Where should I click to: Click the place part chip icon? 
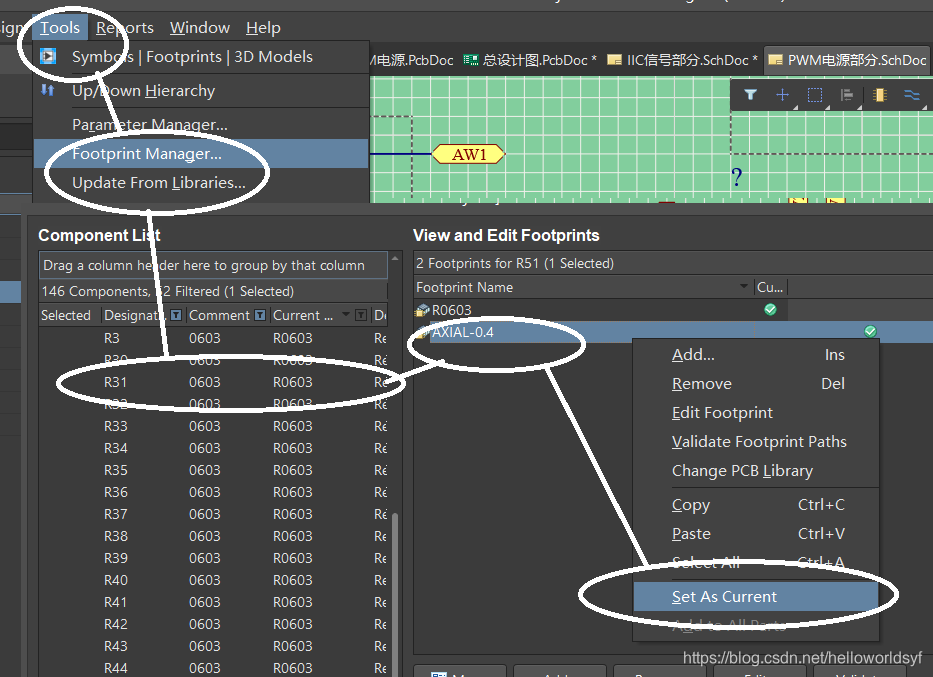click(880, 95)
